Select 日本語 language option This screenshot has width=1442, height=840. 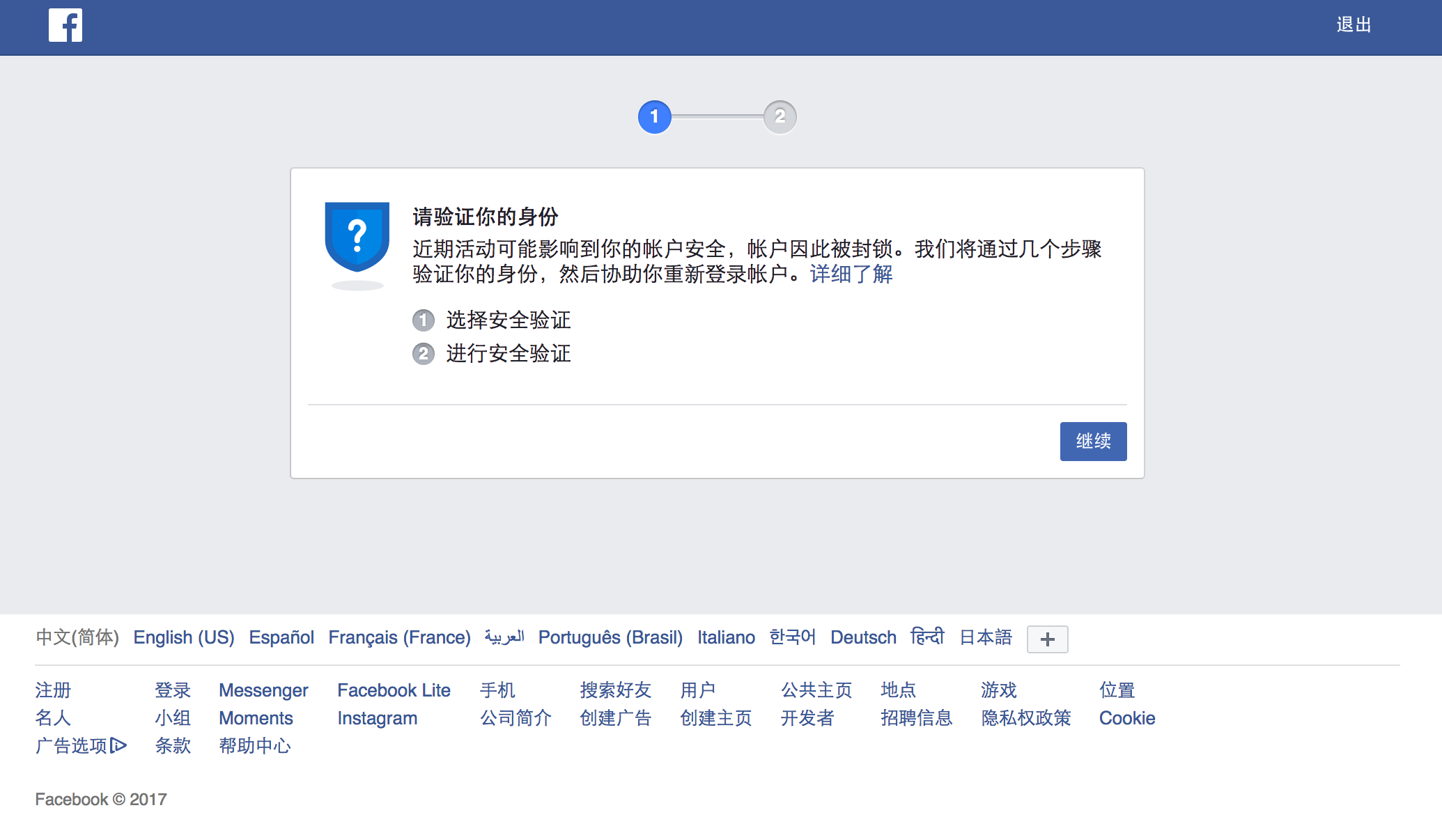pos(985,637)
